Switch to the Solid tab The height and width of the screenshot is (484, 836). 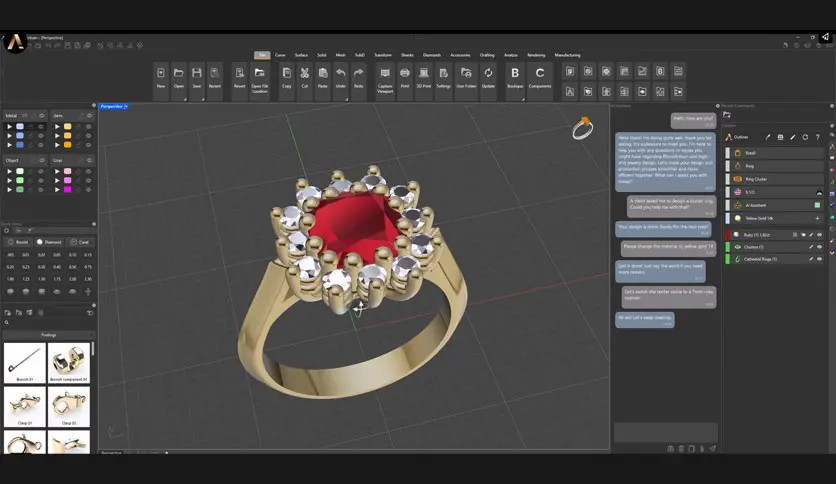321,55
